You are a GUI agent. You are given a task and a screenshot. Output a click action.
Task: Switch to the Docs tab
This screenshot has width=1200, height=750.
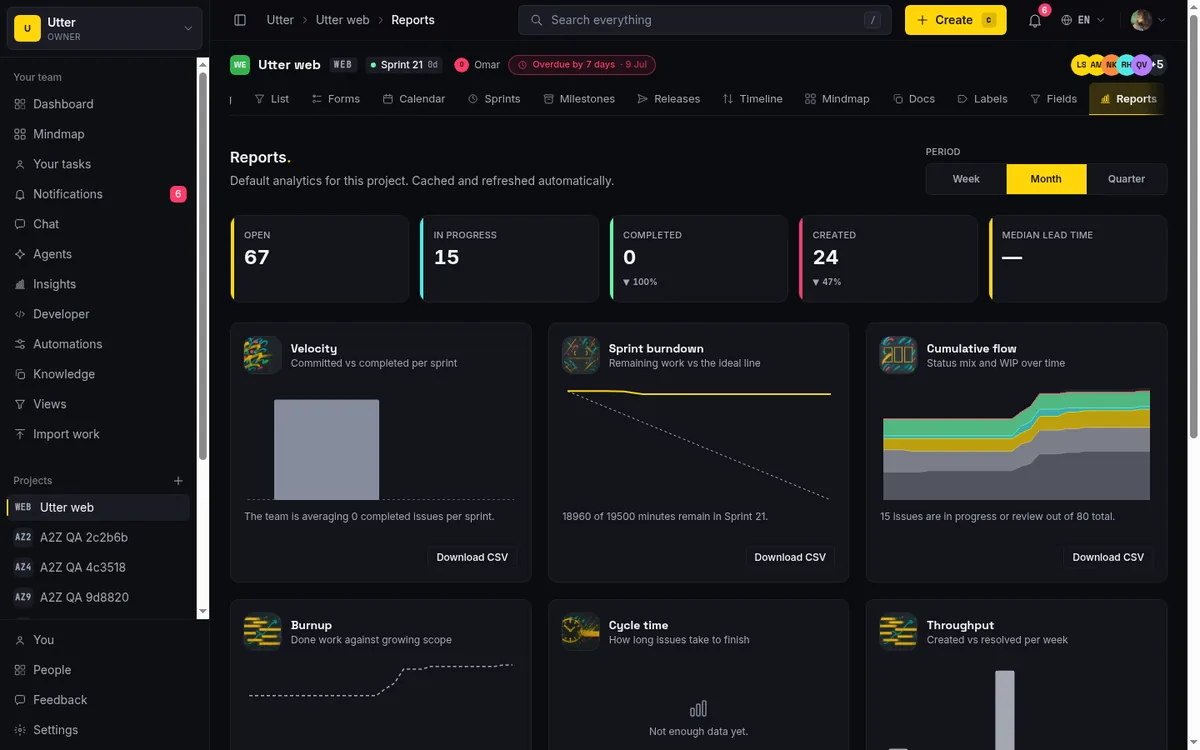click(x=914, y=99)
